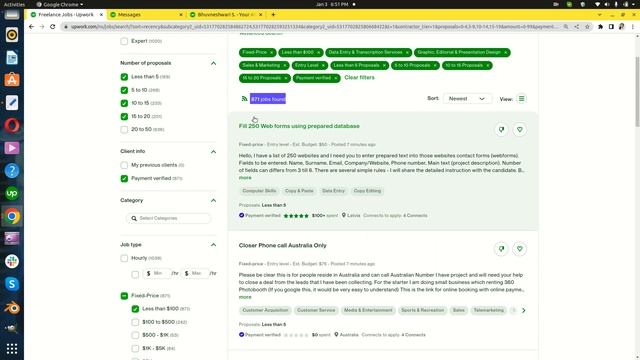Open the Google Chrome app menu in top bar
The width and height of the screenshot is (640, 360).
60,4
